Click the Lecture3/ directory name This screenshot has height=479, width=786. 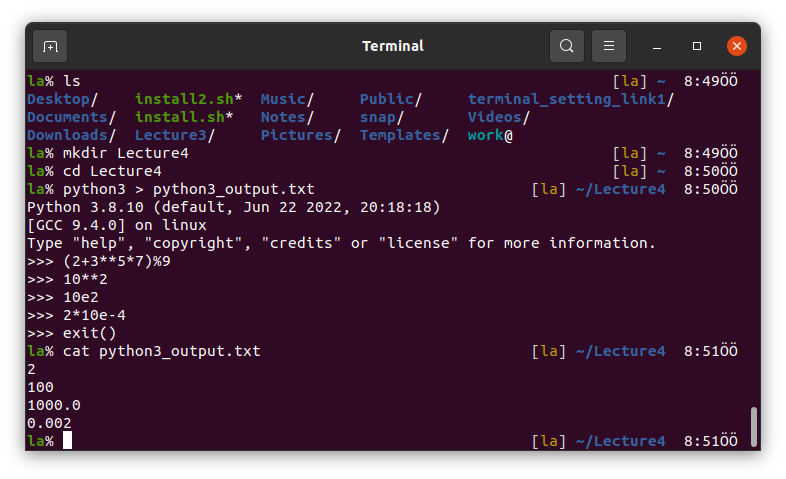pos(174,135)
